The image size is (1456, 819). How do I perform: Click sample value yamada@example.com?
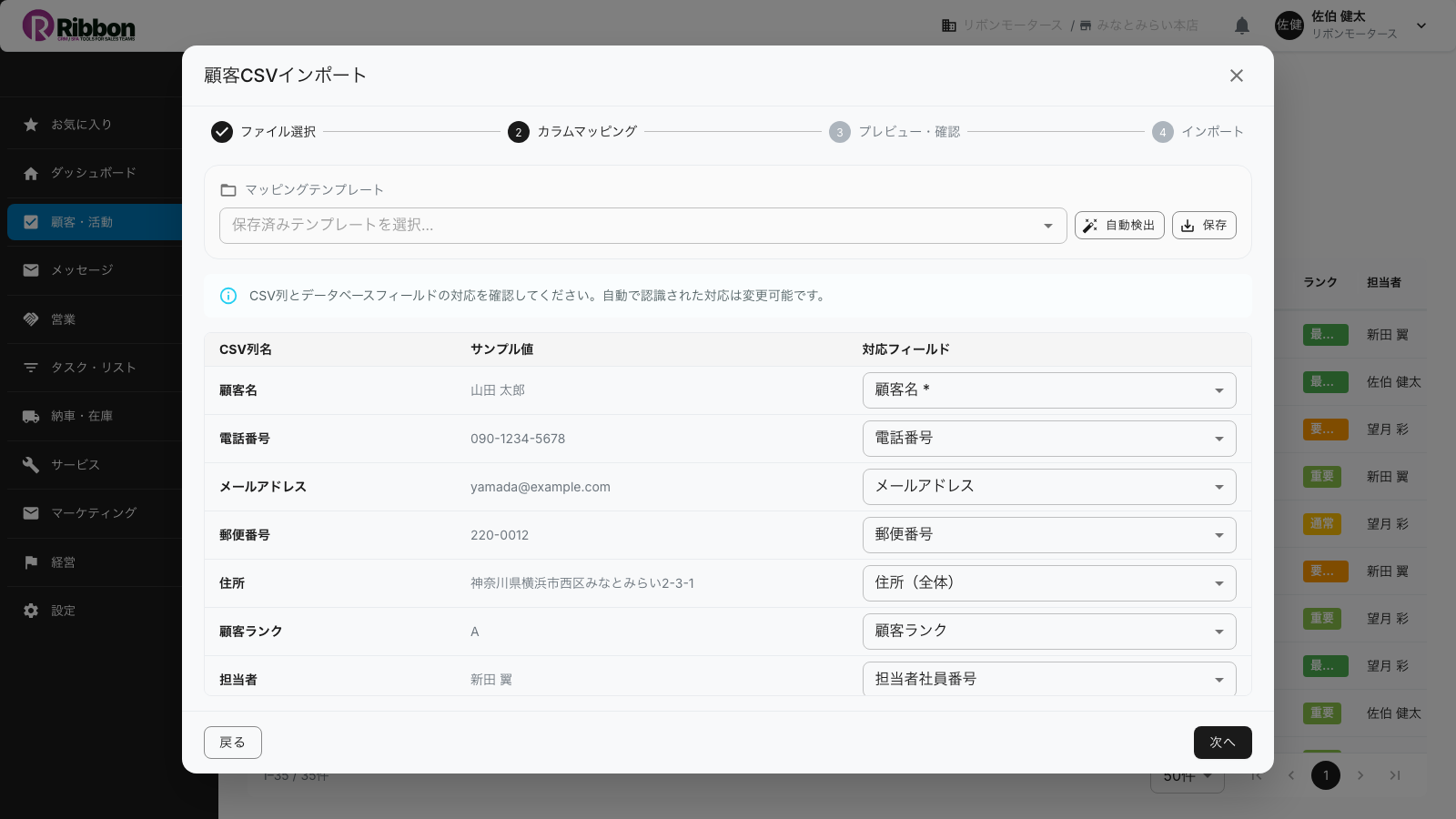[541, 487]
